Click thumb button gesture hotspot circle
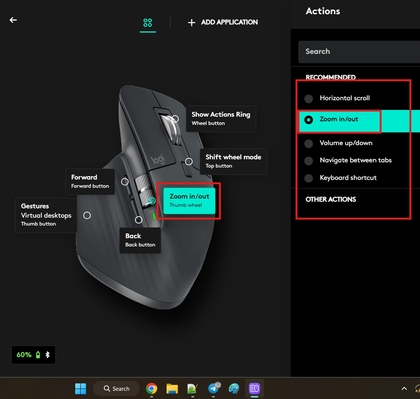Screen dimensions: 420x399 [x=87, y=216]
